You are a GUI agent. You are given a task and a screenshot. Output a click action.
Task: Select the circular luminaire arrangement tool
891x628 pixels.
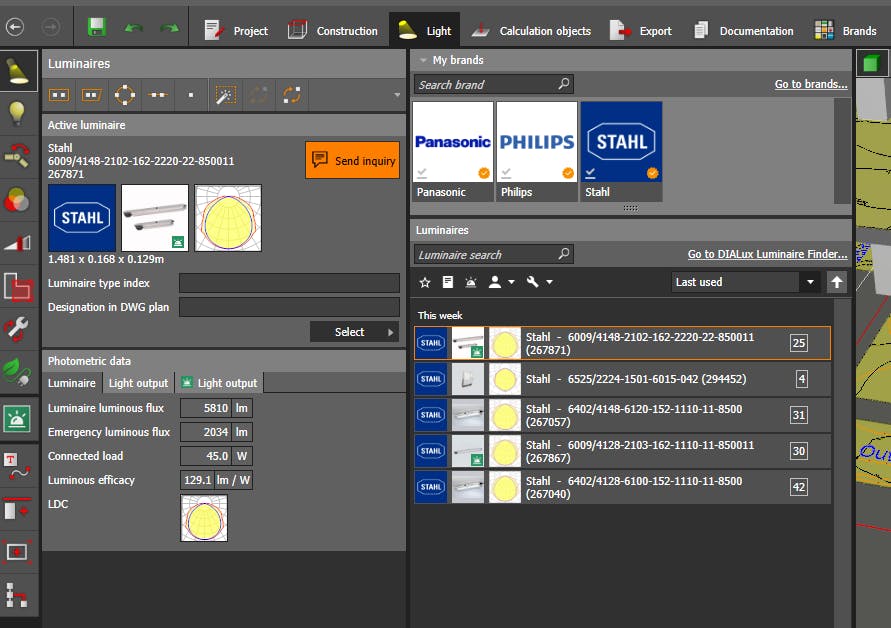click(124, 95)
